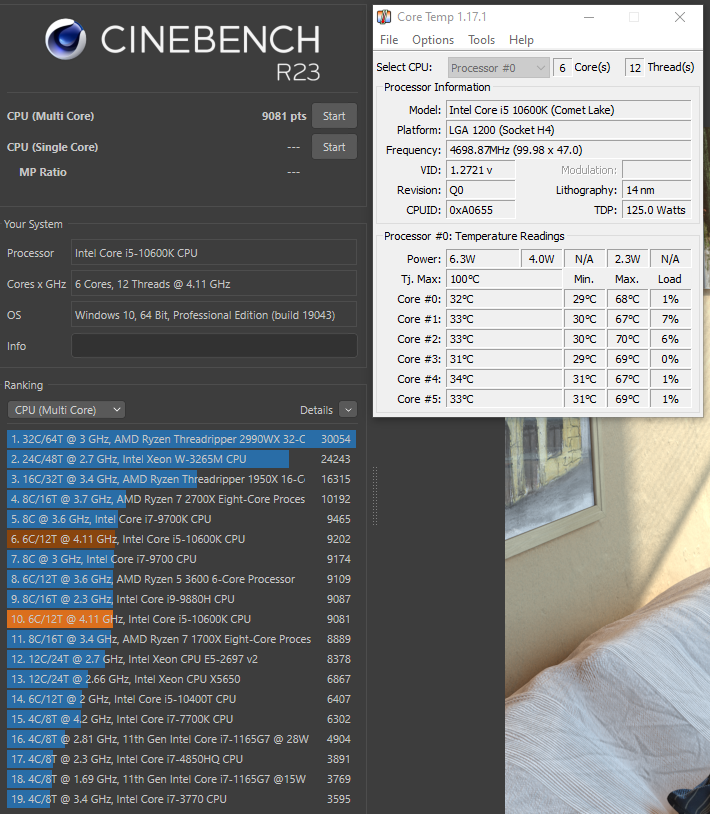Click the Revision value Q0
Image resolution: width=710 pixels, height=814 pixels.
(x=481, y=190)
